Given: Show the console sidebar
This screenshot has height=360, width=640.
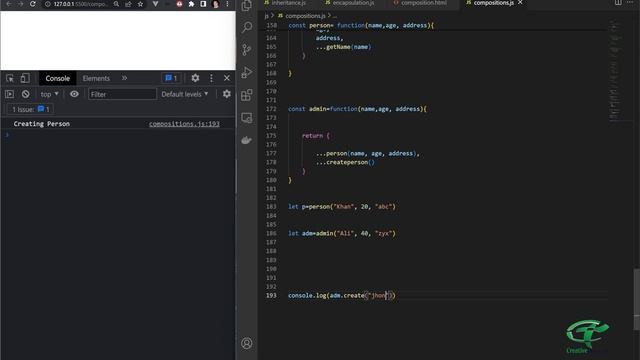Looking at the screenshot, I should [x=9, y=94].
